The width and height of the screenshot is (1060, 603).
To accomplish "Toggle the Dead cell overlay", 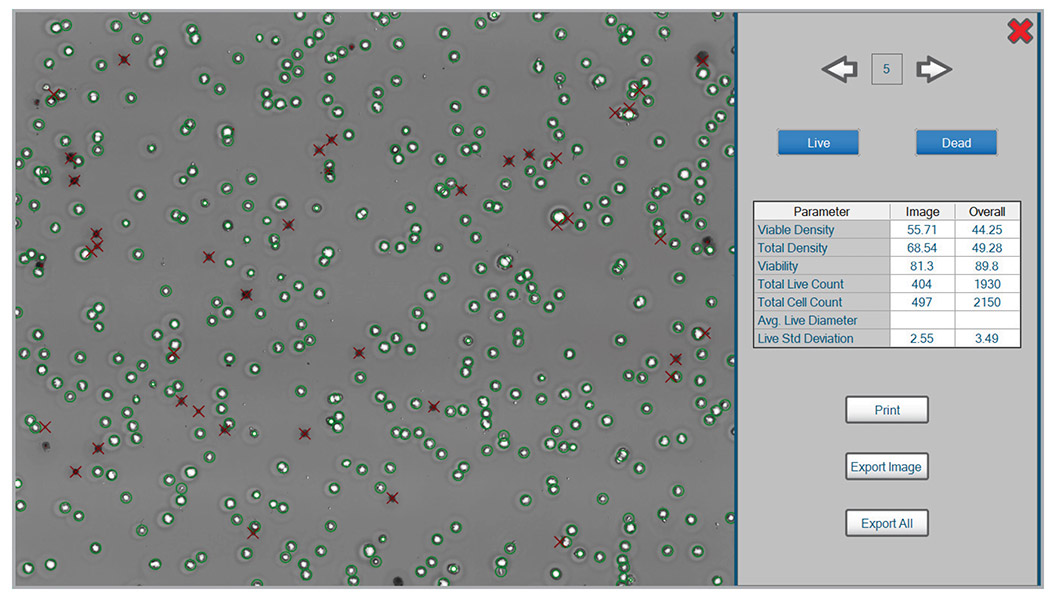I will (x=956, y=143).
